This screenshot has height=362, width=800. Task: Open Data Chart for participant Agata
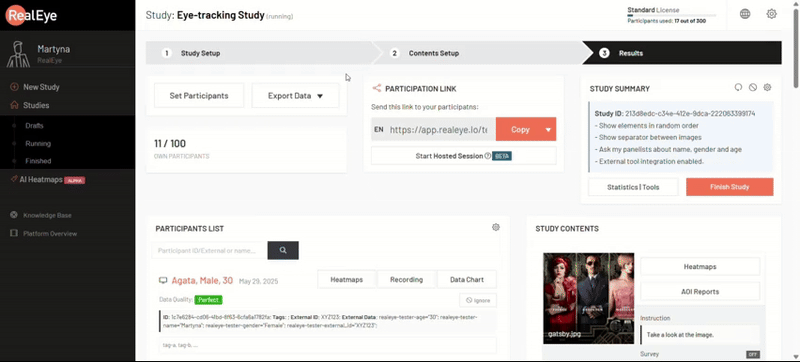[x=467, y=279]
